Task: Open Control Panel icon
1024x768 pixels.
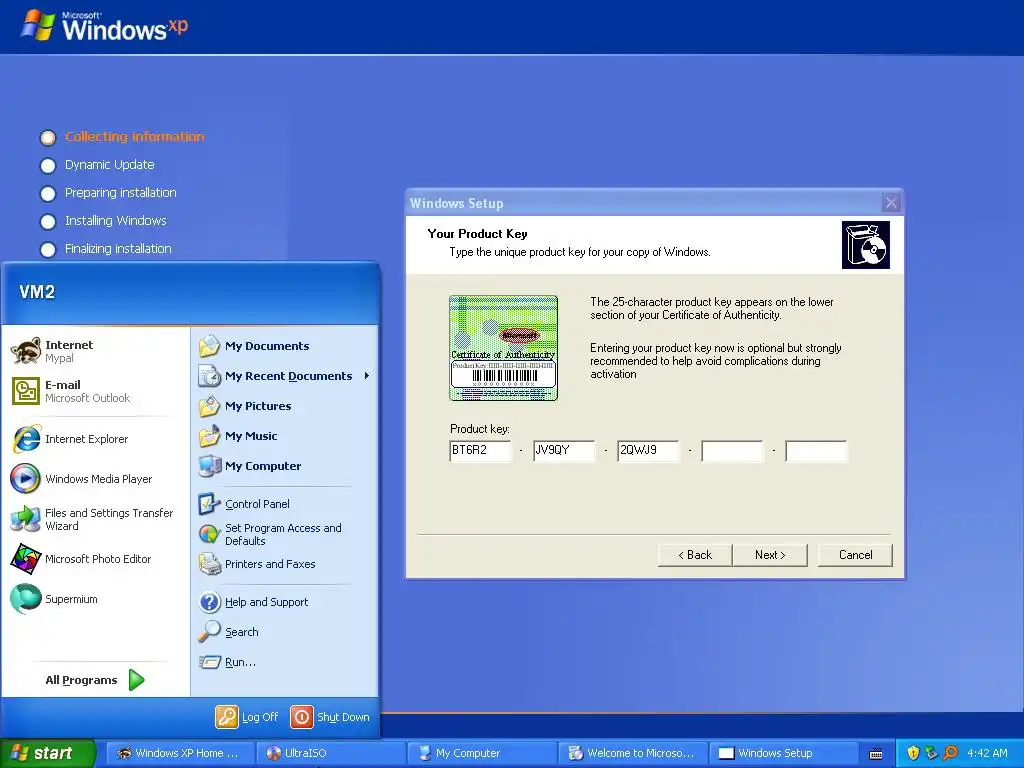Action: coord(210,504)
